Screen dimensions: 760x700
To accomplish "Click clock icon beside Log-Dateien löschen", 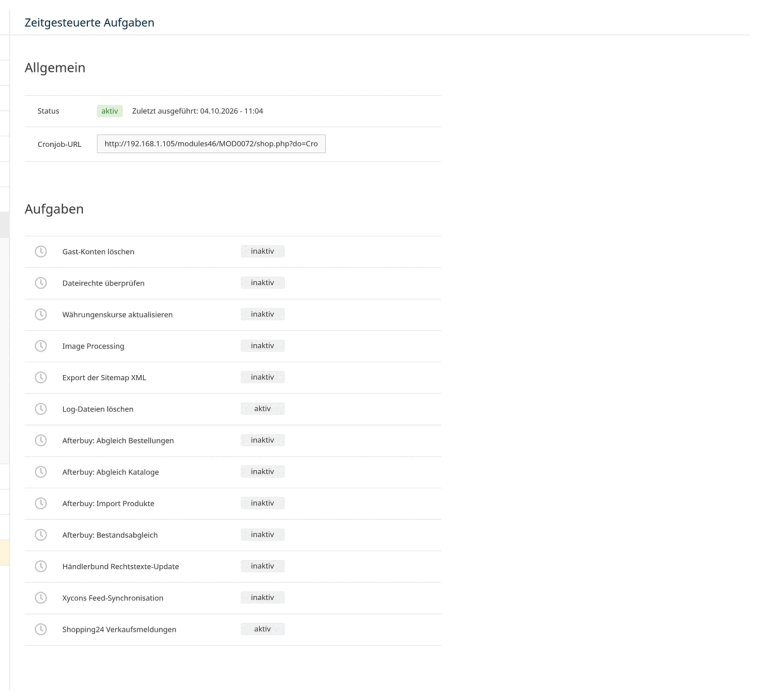I will click(x=41, y=409).
